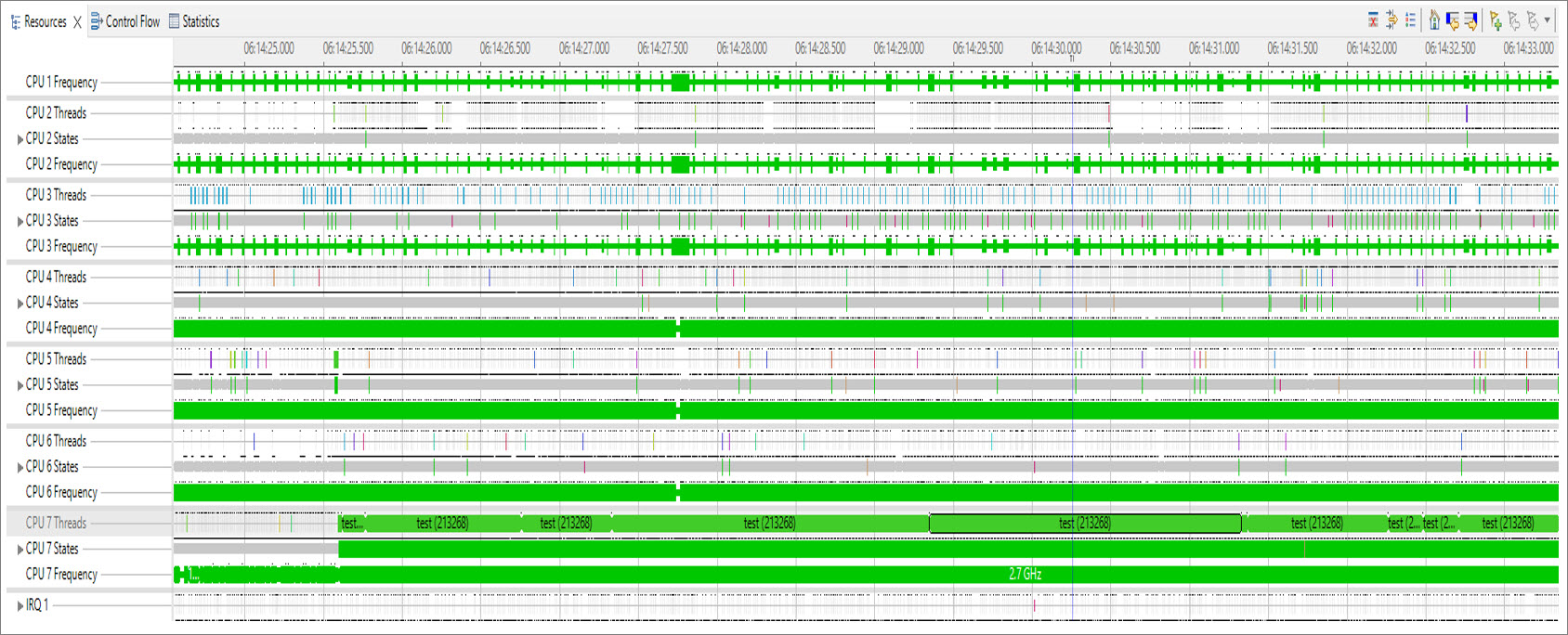1568x635 pixels.
Task: Click the Hide Empty Rows toolbar icon
Action: [x=1374, y=20]
